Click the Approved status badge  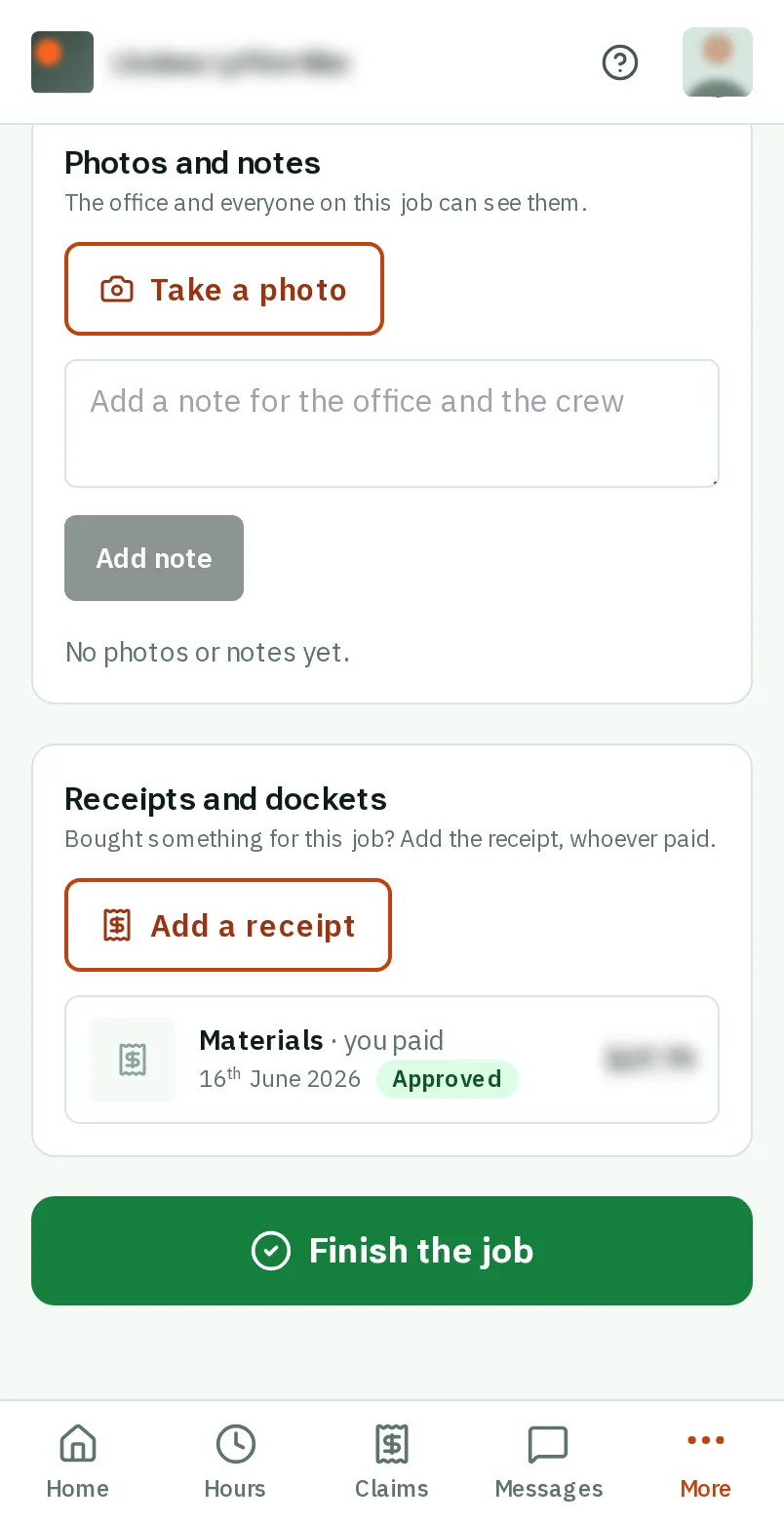(448, 1079)
